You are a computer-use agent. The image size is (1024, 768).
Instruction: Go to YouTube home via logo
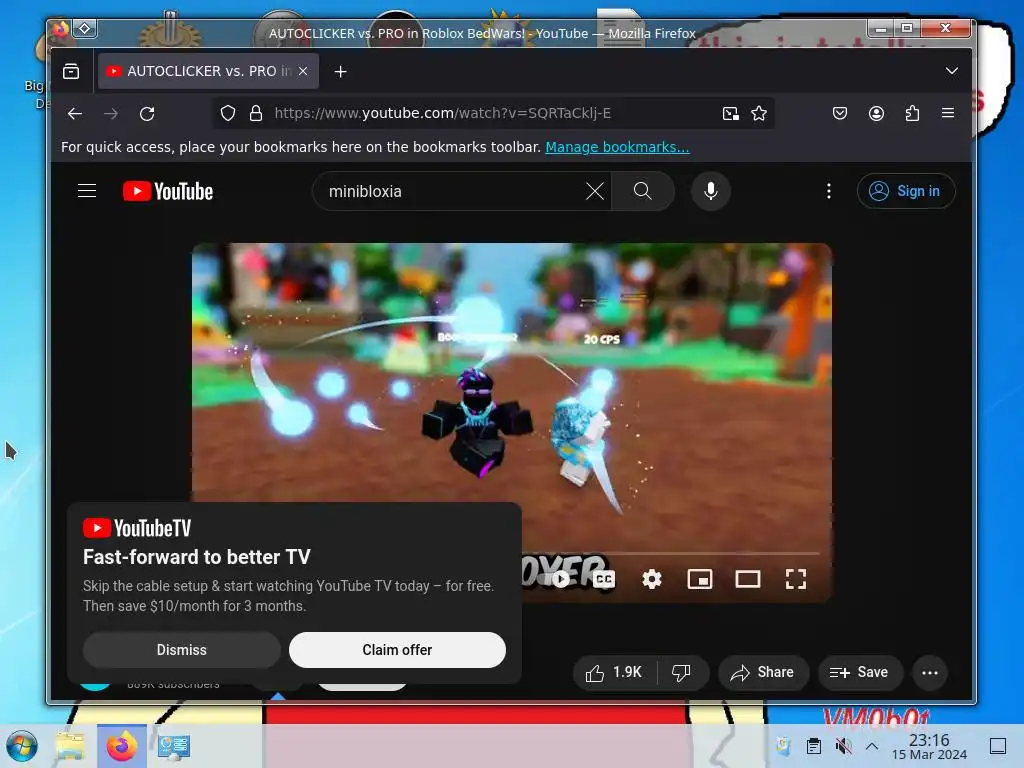tap(168, 191)
